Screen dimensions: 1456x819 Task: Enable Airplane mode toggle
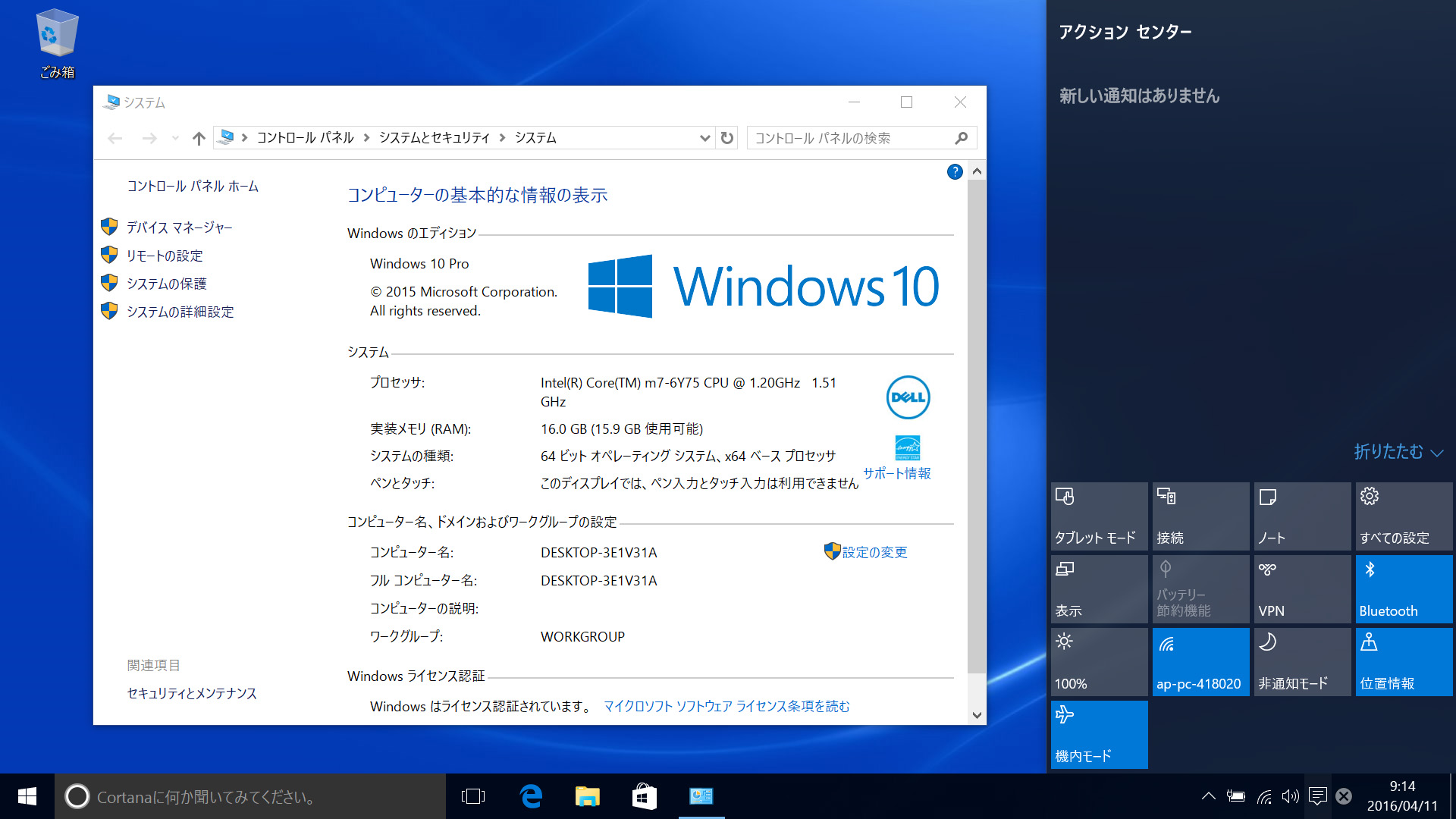pos(1098,731)
